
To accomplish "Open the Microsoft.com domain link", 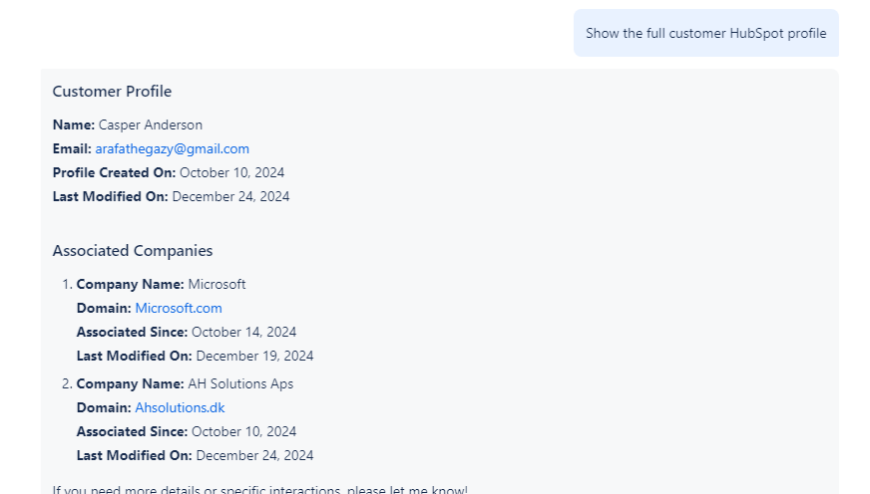I will point(178,308).
